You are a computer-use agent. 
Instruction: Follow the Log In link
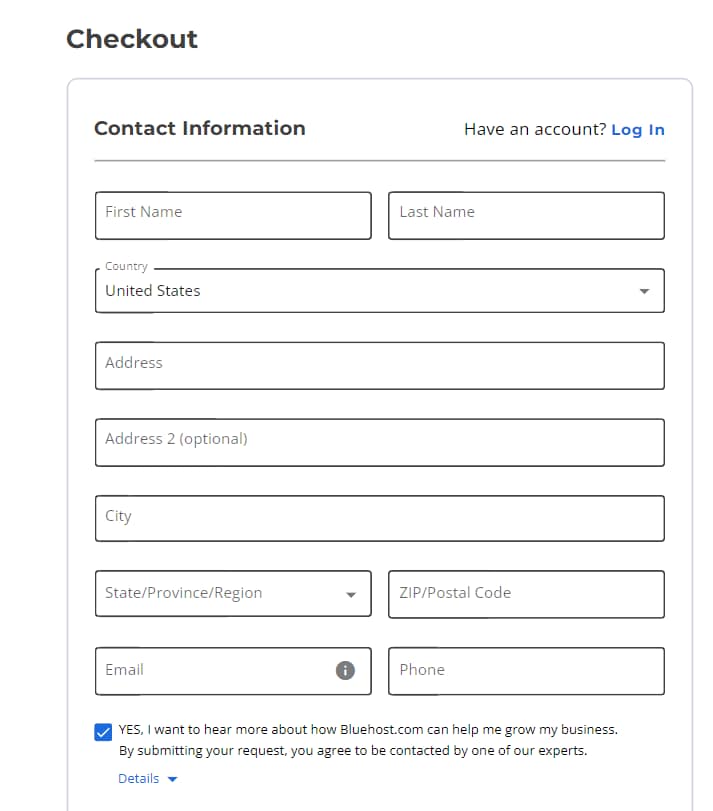pos(637,130)
